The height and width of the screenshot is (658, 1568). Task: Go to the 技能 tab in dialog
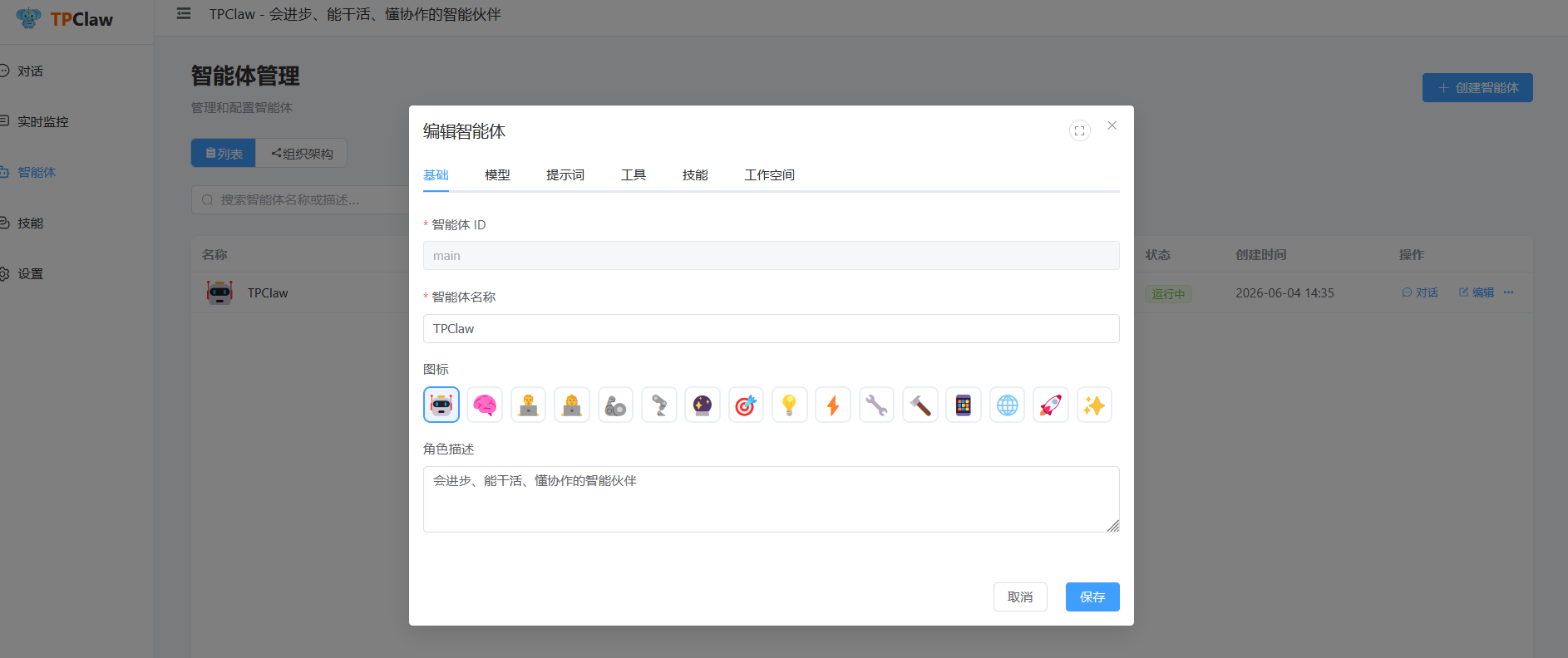click(x=695, y=174)
